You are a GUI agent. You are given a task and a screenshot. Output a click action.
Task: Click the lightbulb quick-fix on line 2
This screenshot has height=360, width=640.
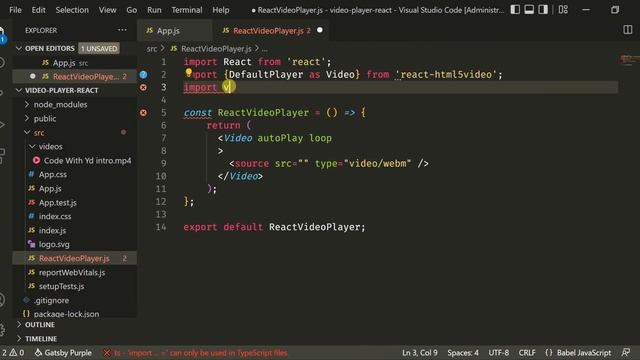pyautogui.click(x=189, y=72)
